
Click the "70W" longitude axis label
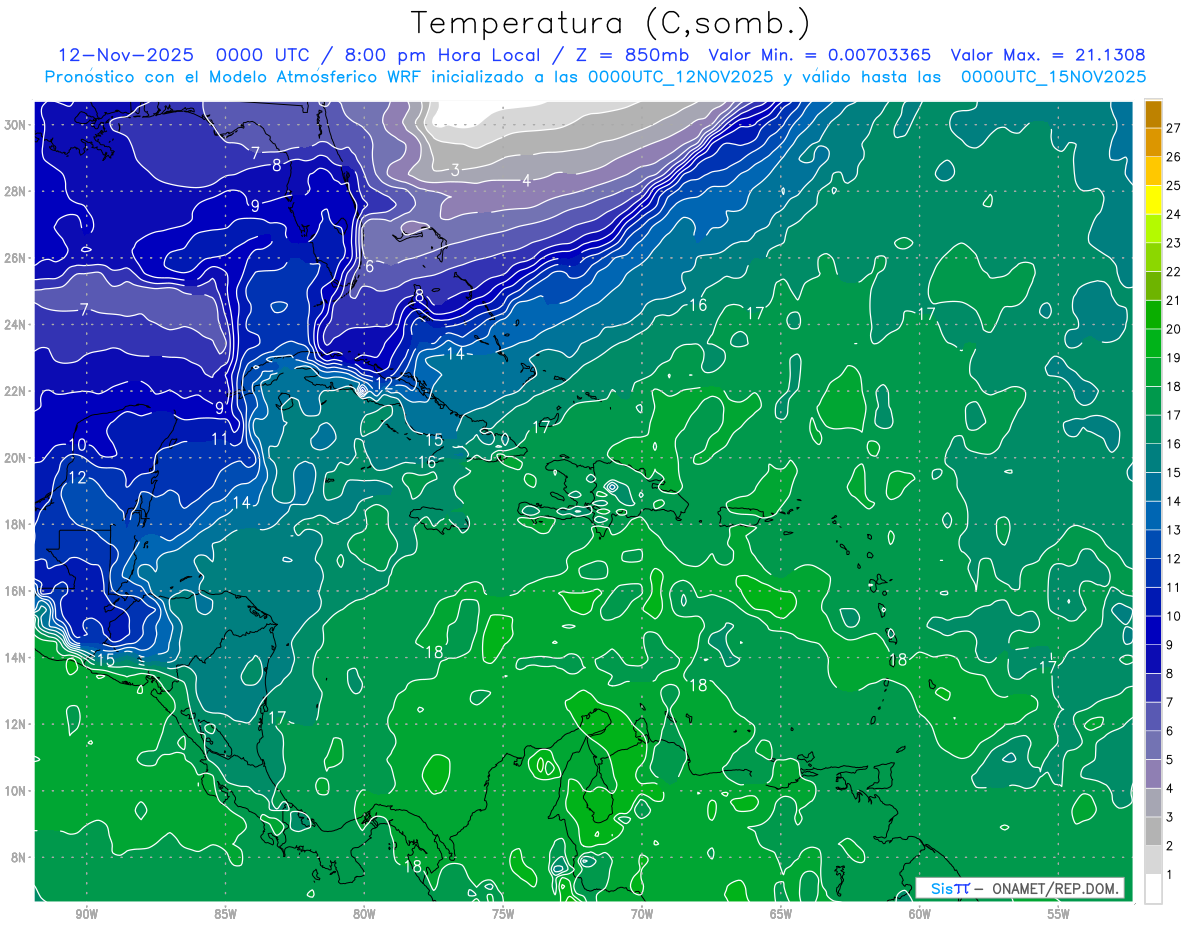[642, 914]
